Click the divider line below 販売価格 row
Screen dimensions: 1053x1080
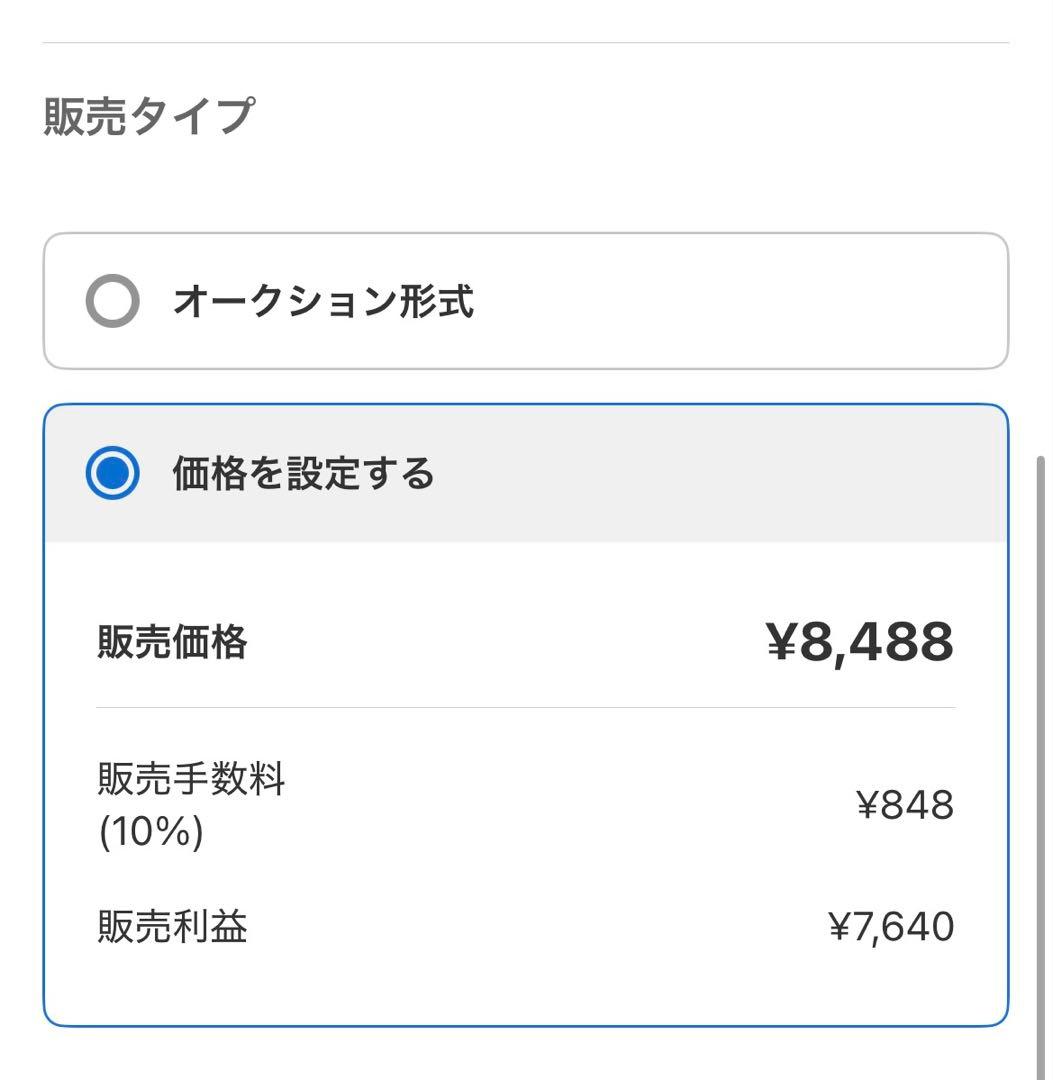click(x=525, y=707)
